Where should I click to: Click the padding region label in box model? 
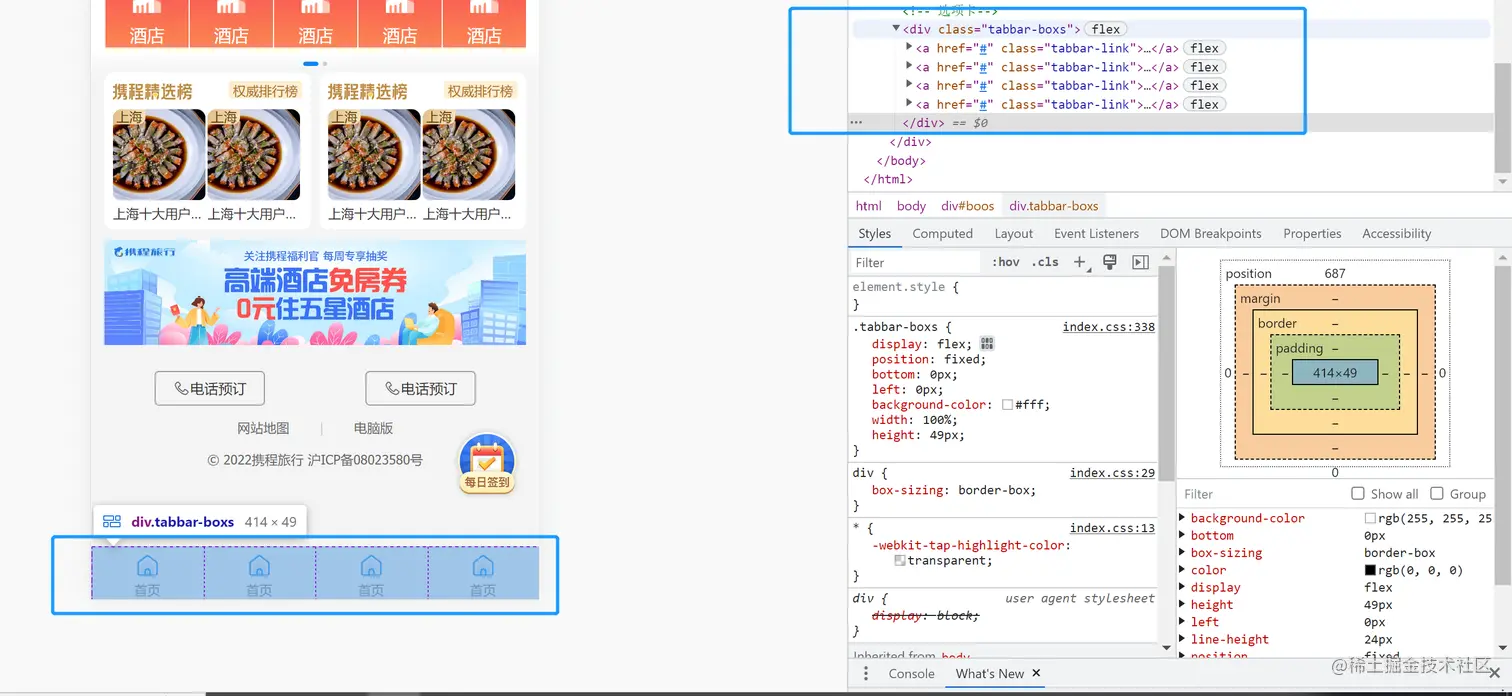(1299, 348)
